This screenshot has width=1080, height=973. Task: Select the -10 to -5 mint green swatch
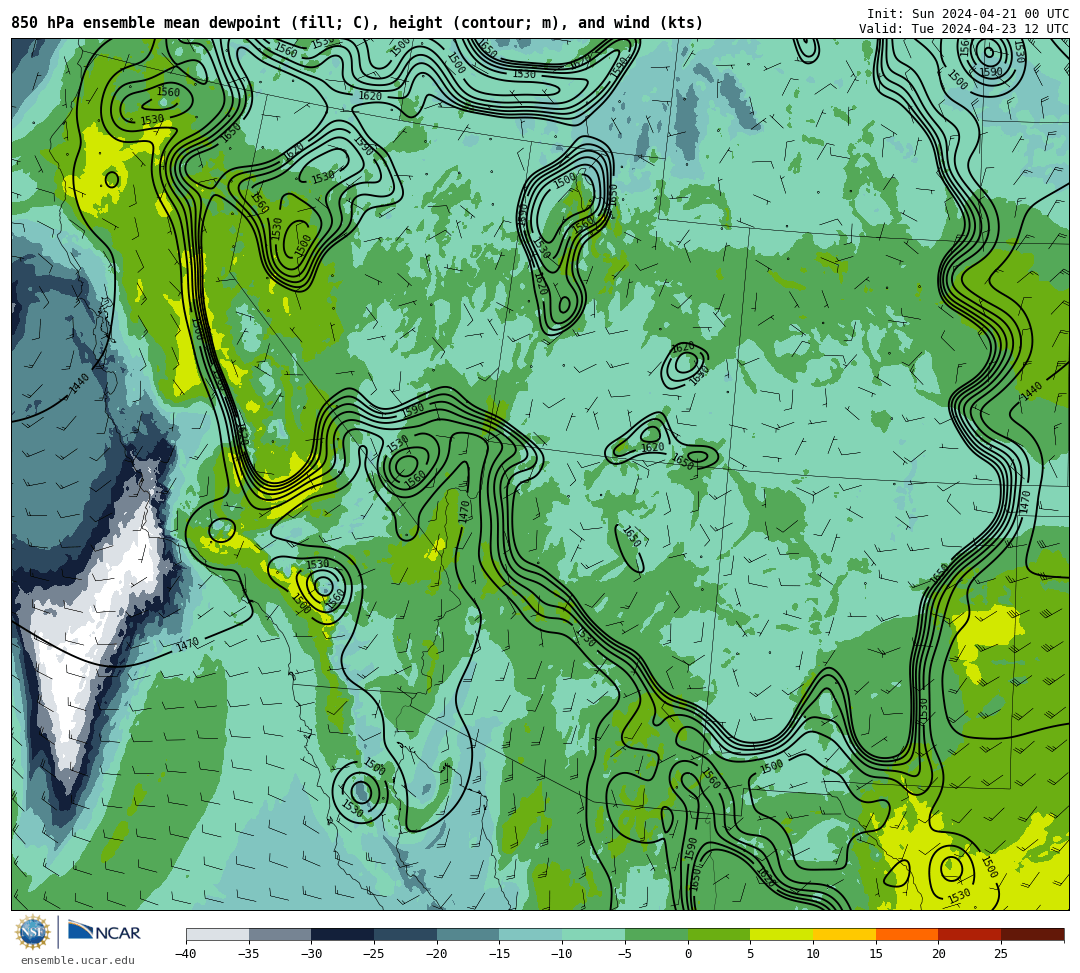pos(594,934)
